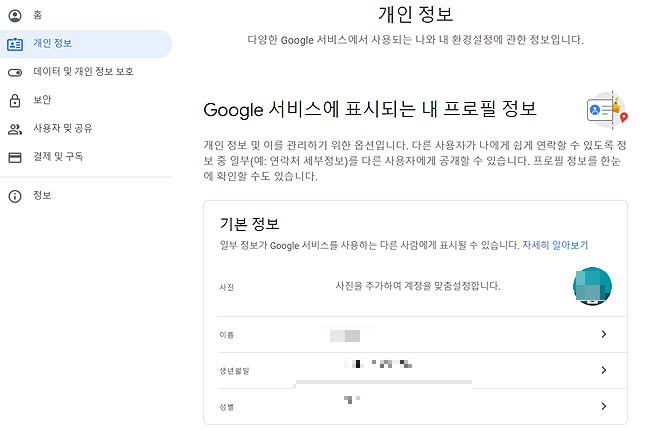
Task: Click 사진을 추가하여 계정을 맞춤설정합니다 text
Action: point(418,286)
